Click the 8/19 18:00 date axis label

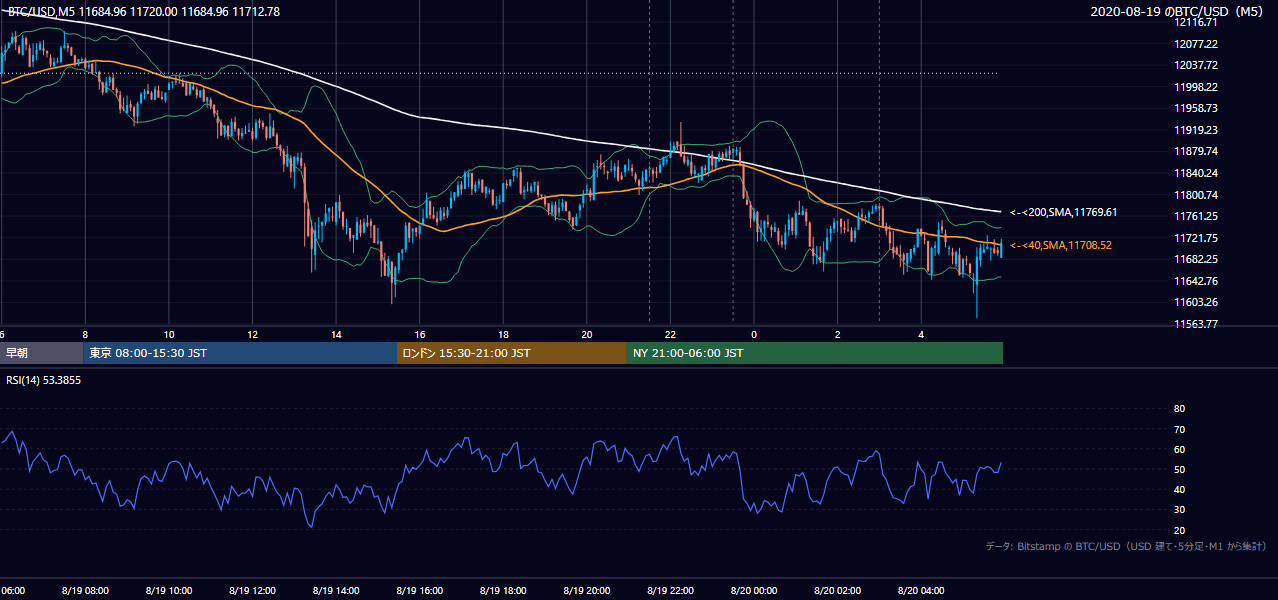503,590
